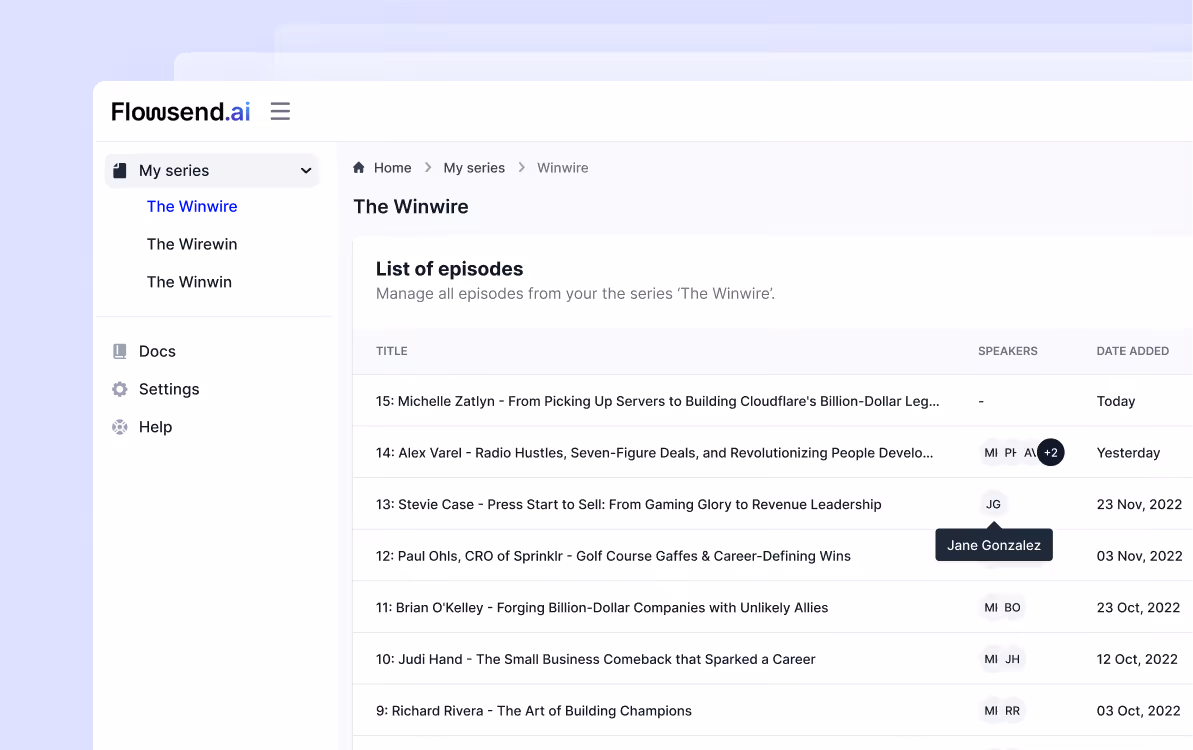Screen dimensions: 1193x750
Task: Click the JH speaker avatar
Action: (x=1013, y=659)
